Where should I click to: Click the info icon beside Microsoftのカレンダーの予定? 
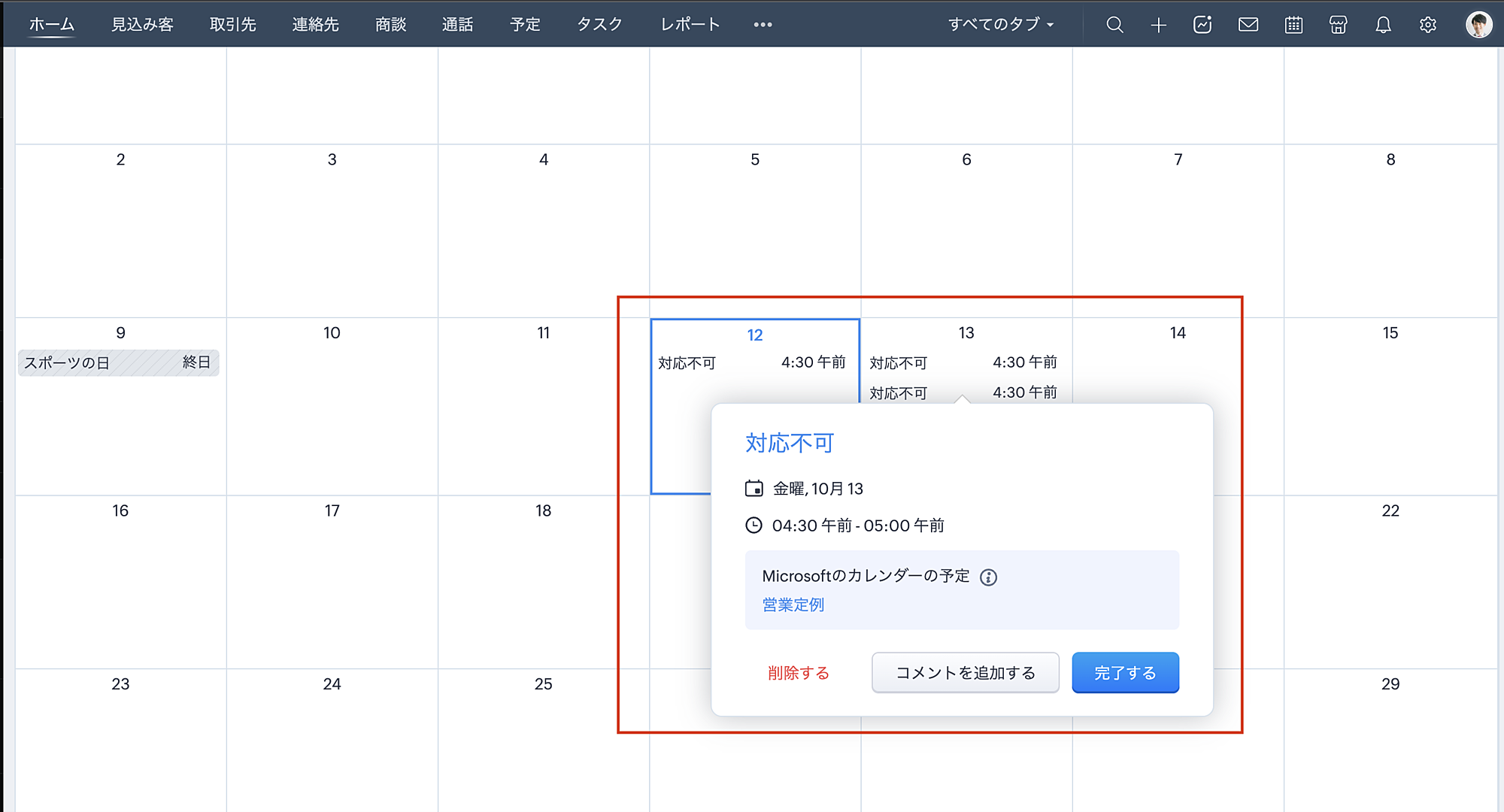988,577
